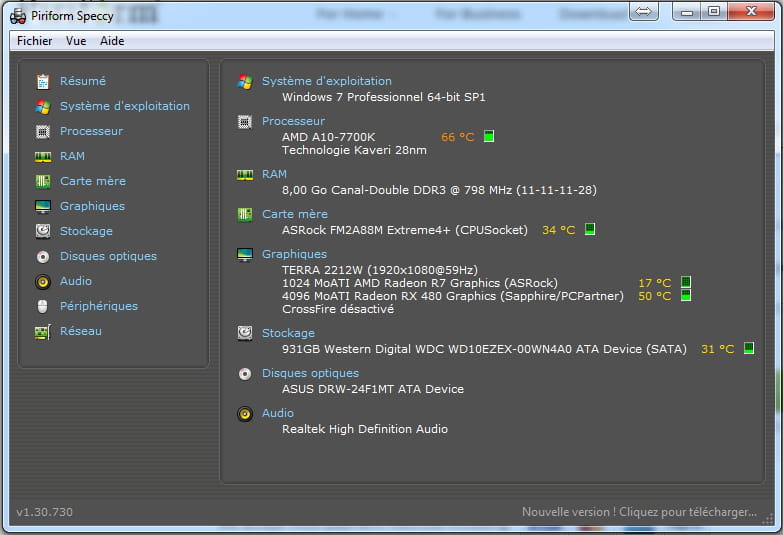783x535 pixels.
Task: Open the Système d'exploitation heading in summary
Action: pyautogui.click(x=326, y=81)
